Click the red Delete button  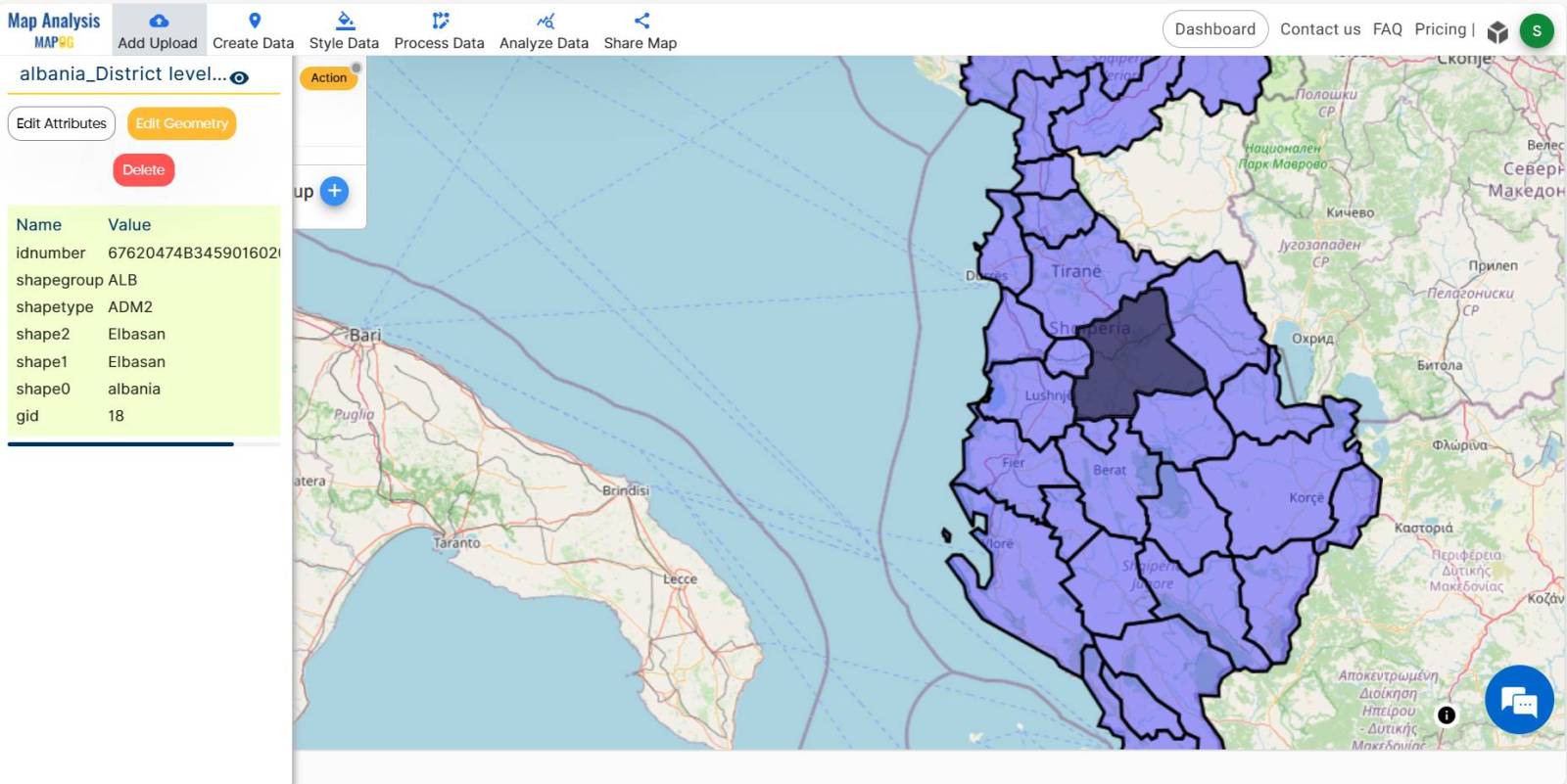(x=144, y=169)
